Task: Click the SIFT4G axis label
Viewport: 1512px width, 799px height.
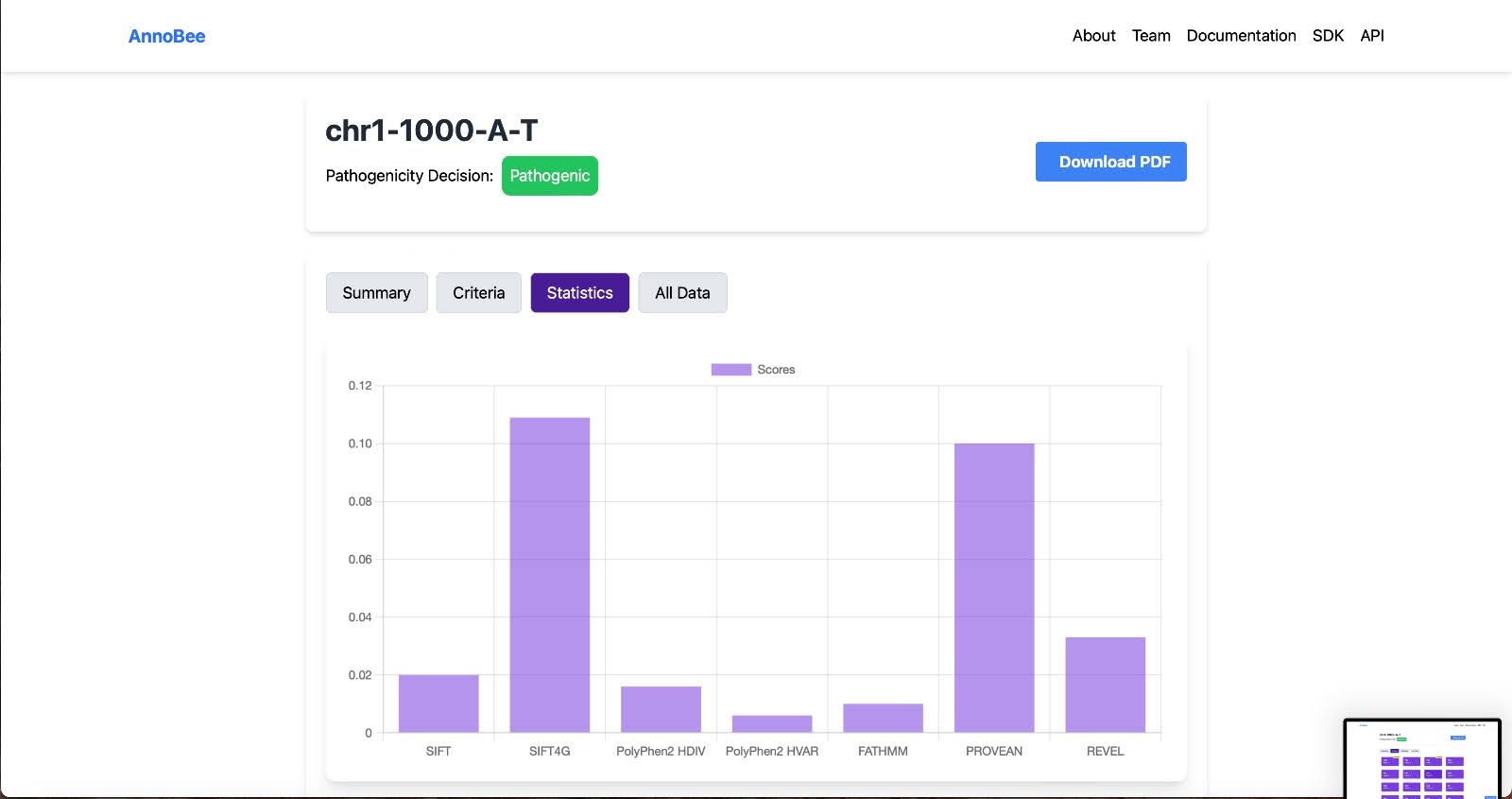Action: [x=550, y=751]
